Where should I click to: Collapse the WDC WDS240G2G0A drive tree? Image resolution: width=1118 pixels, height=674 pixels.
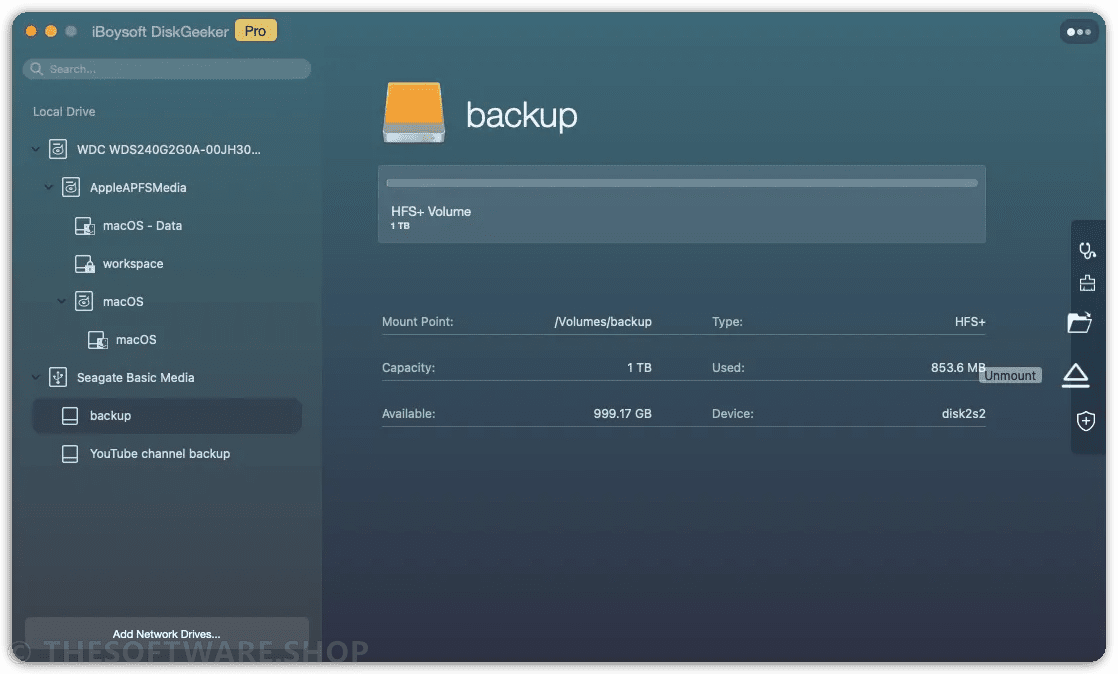(x=35, y=149)
